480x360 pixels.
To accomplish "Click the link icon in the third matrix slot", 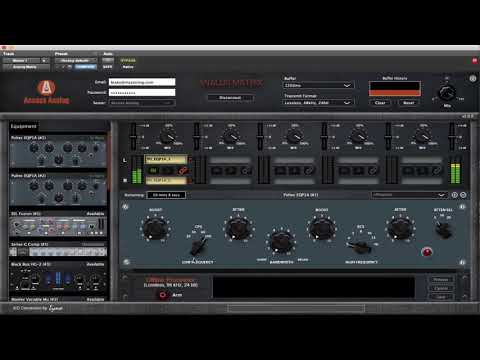I will tap(309, 171).
